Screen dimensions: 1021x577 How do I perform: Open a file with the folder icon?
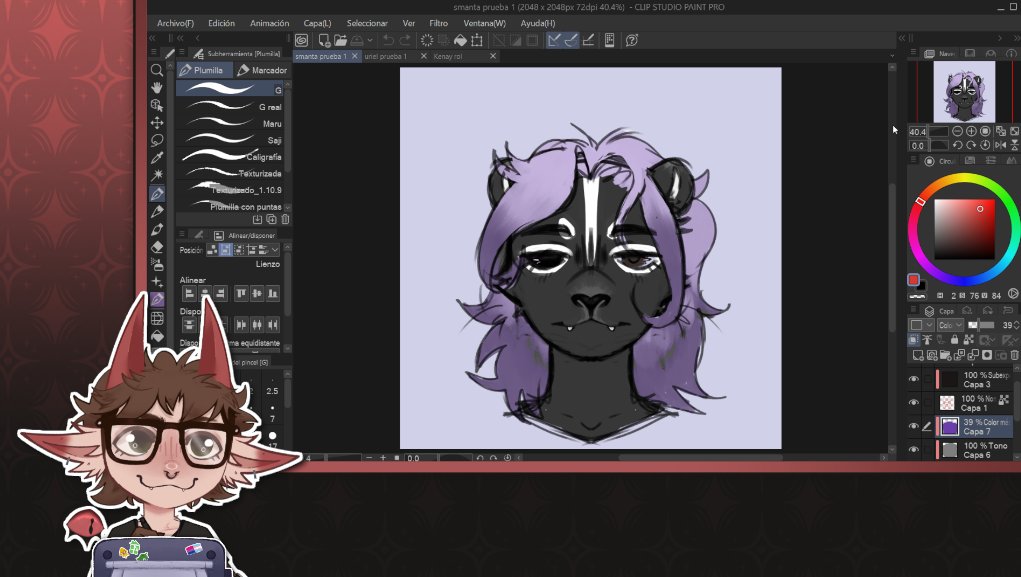pyautogui.click(x=340, y=39)
